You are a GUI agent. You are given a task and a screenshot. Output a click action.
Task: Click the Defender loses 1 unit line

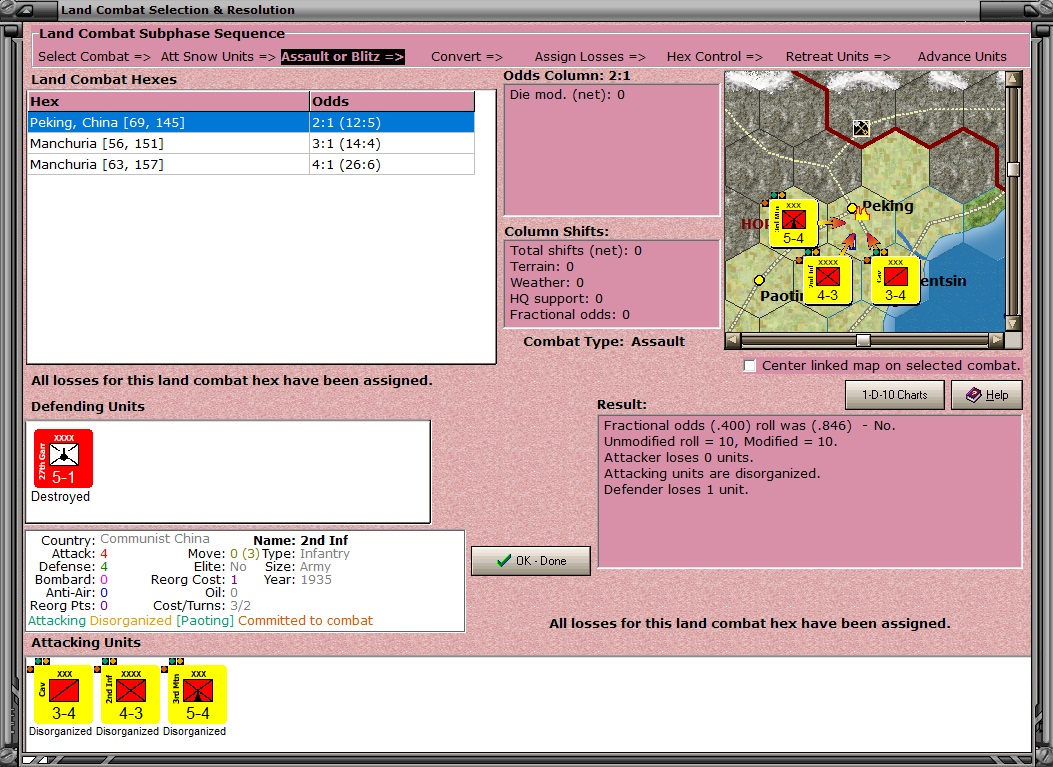click(x=676, y=490)
